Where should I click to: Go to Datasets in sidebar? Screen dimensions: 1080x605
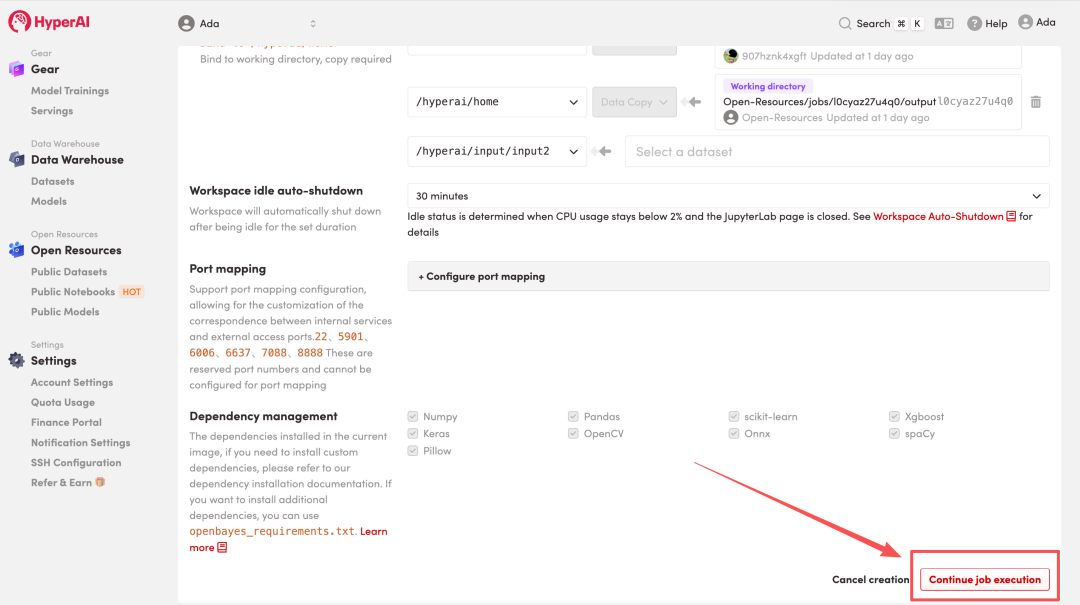click(52, 181)
